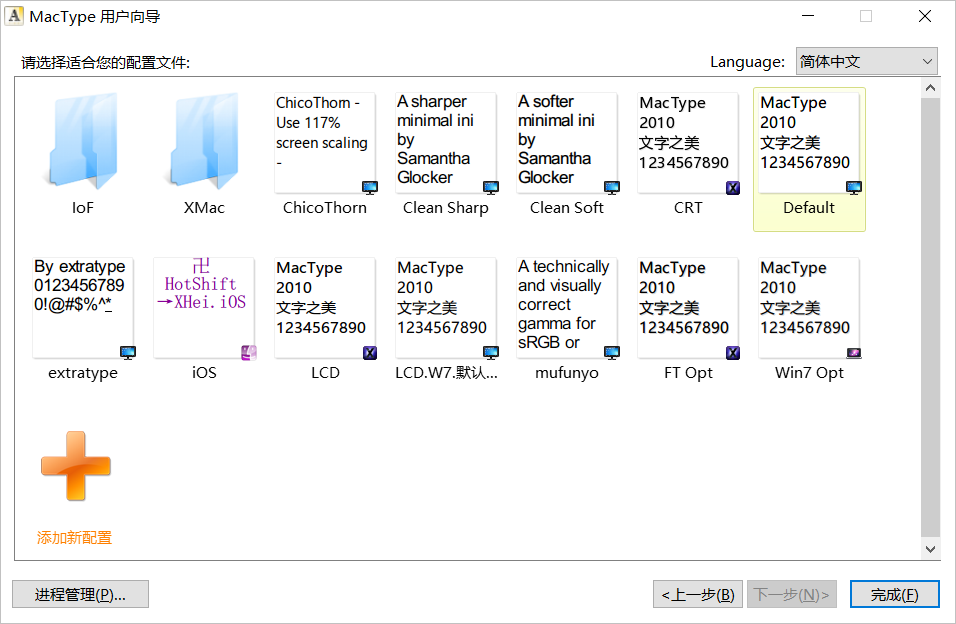Click the purple badge on iOS preview
This screenshot has width=956, height=624.
click(x=249, y=353)
